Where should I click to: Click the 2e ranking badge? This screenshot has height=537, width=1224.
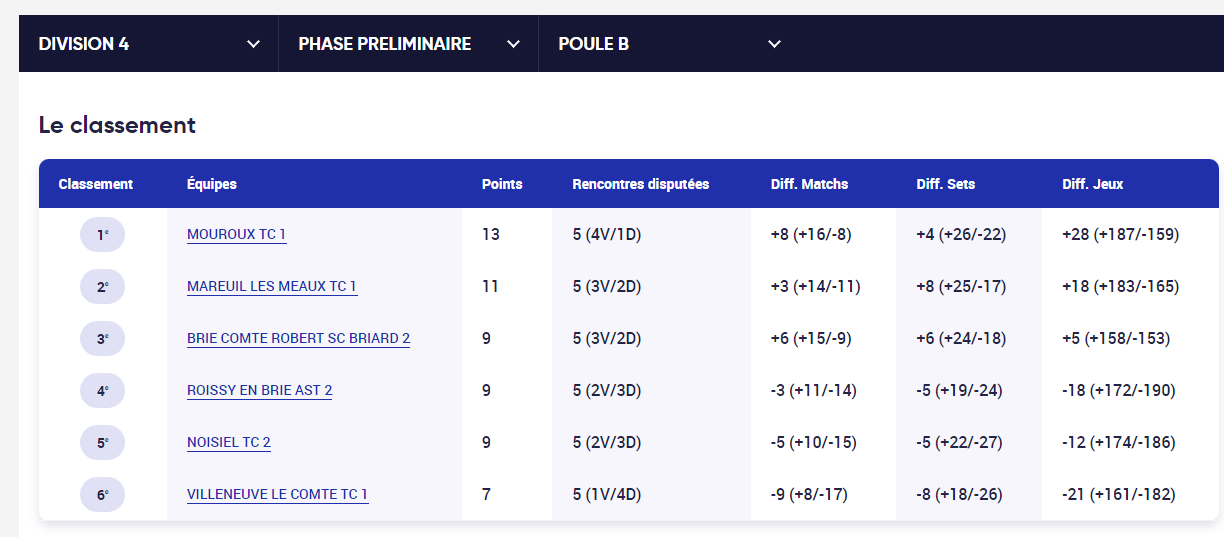pyautogui.click(x=103, y=287)
